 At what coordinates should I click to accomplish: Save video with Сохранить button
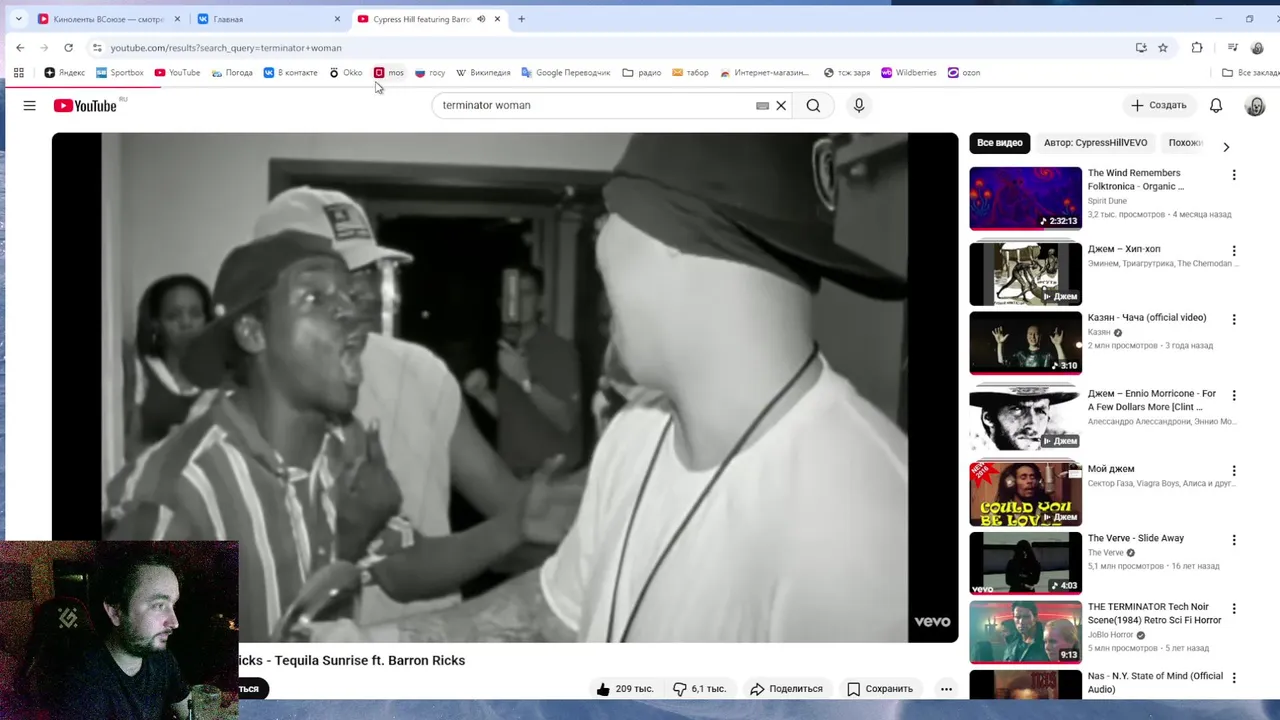pos(880,689)
